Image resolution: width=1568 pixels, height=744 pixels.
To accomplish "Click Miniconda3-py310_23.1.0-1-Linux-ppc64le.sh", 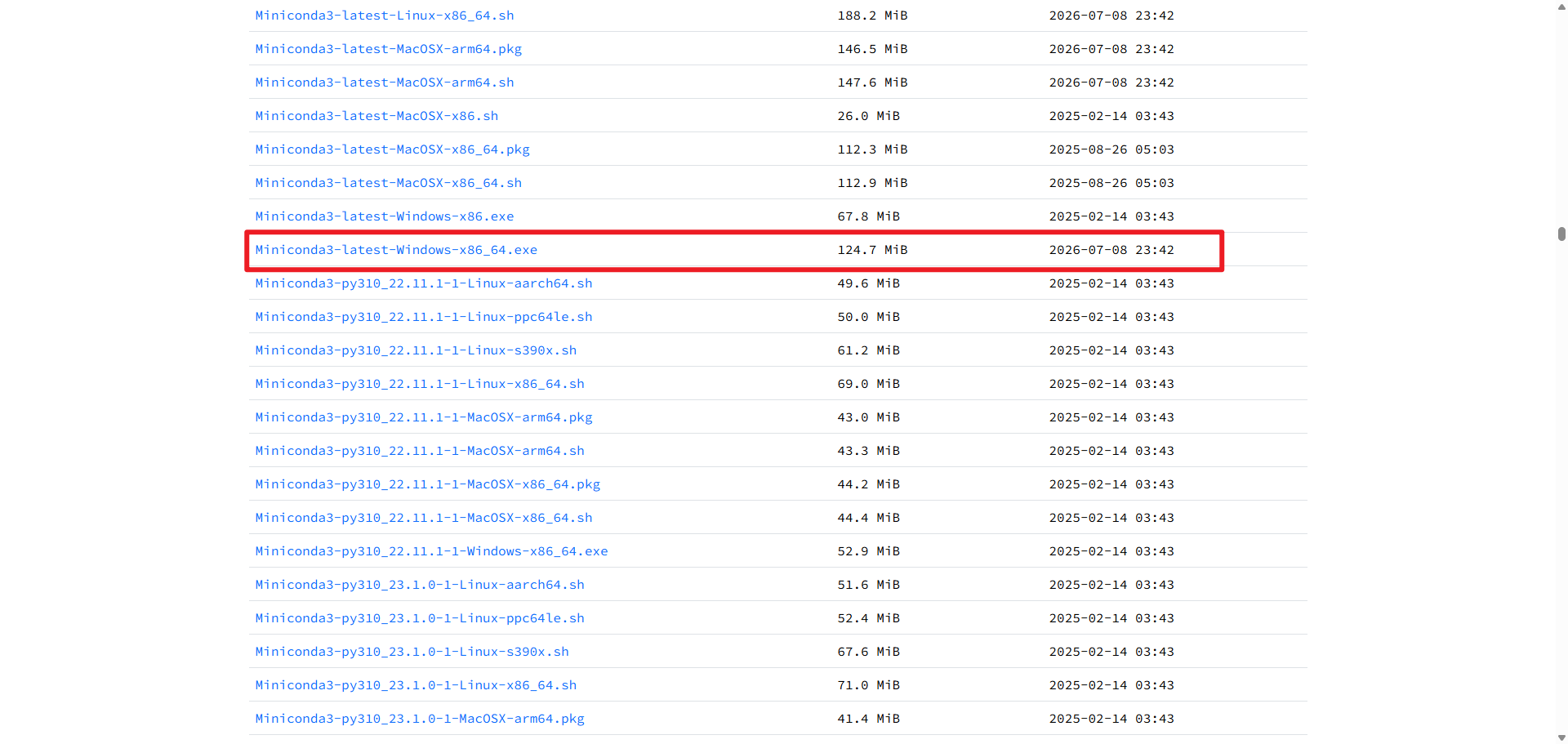I will (420, 618).
